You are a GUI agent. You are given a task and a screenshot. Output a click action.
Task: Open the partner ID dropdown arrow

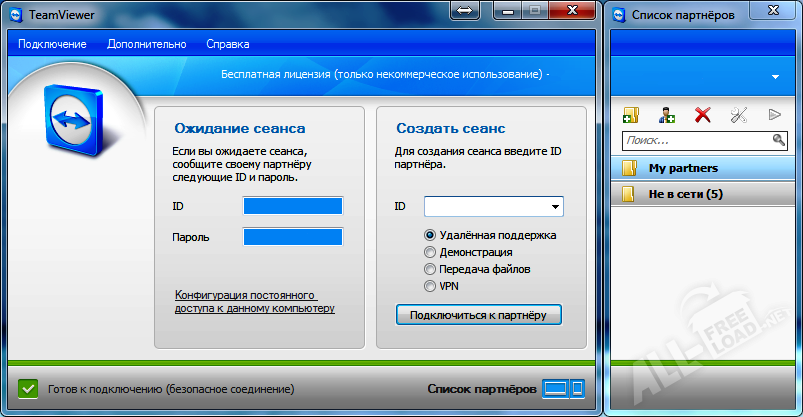(554, 207)
